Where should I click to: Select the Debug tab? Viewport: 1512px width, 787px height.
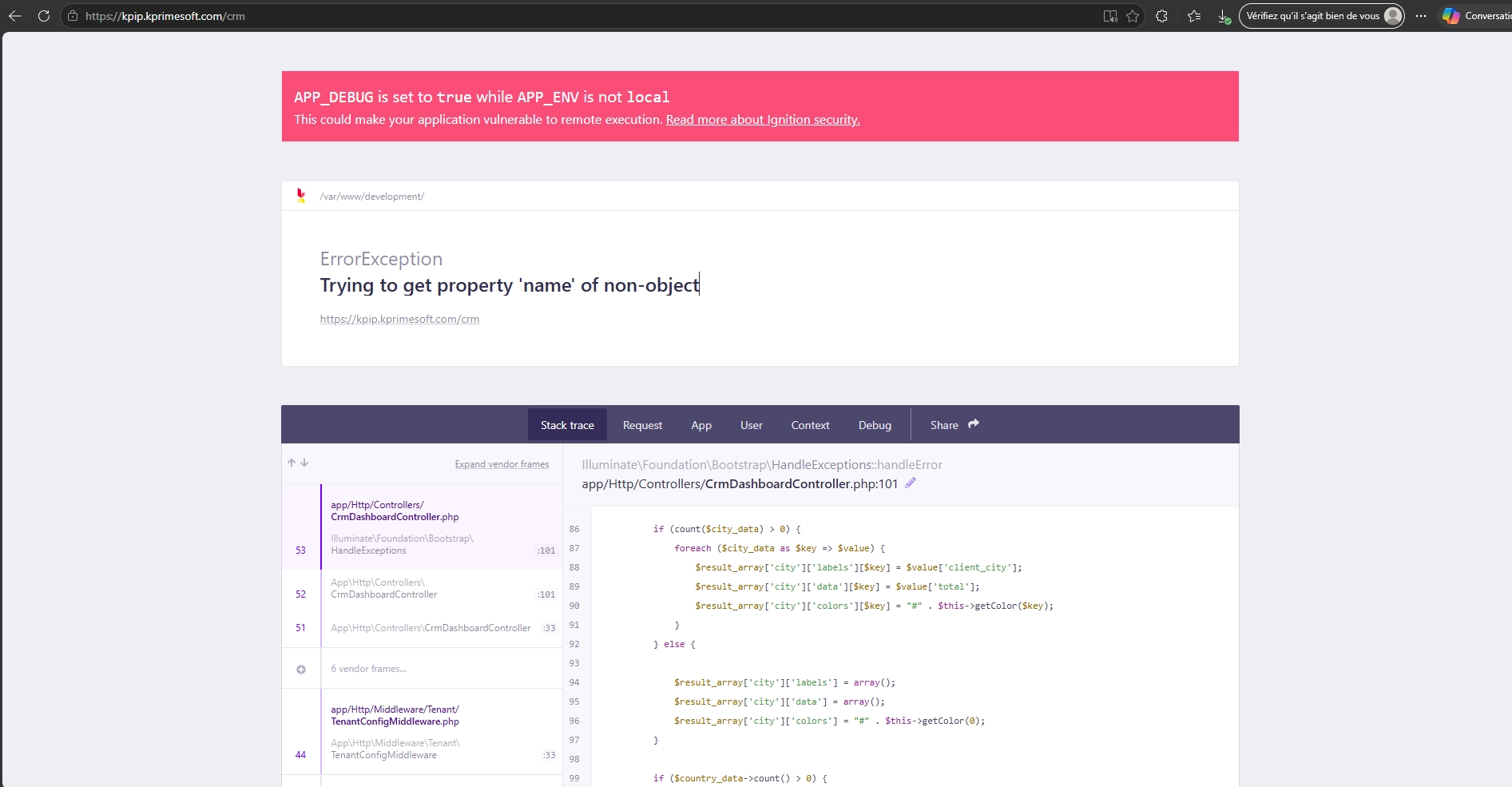[x=875, y=425]
